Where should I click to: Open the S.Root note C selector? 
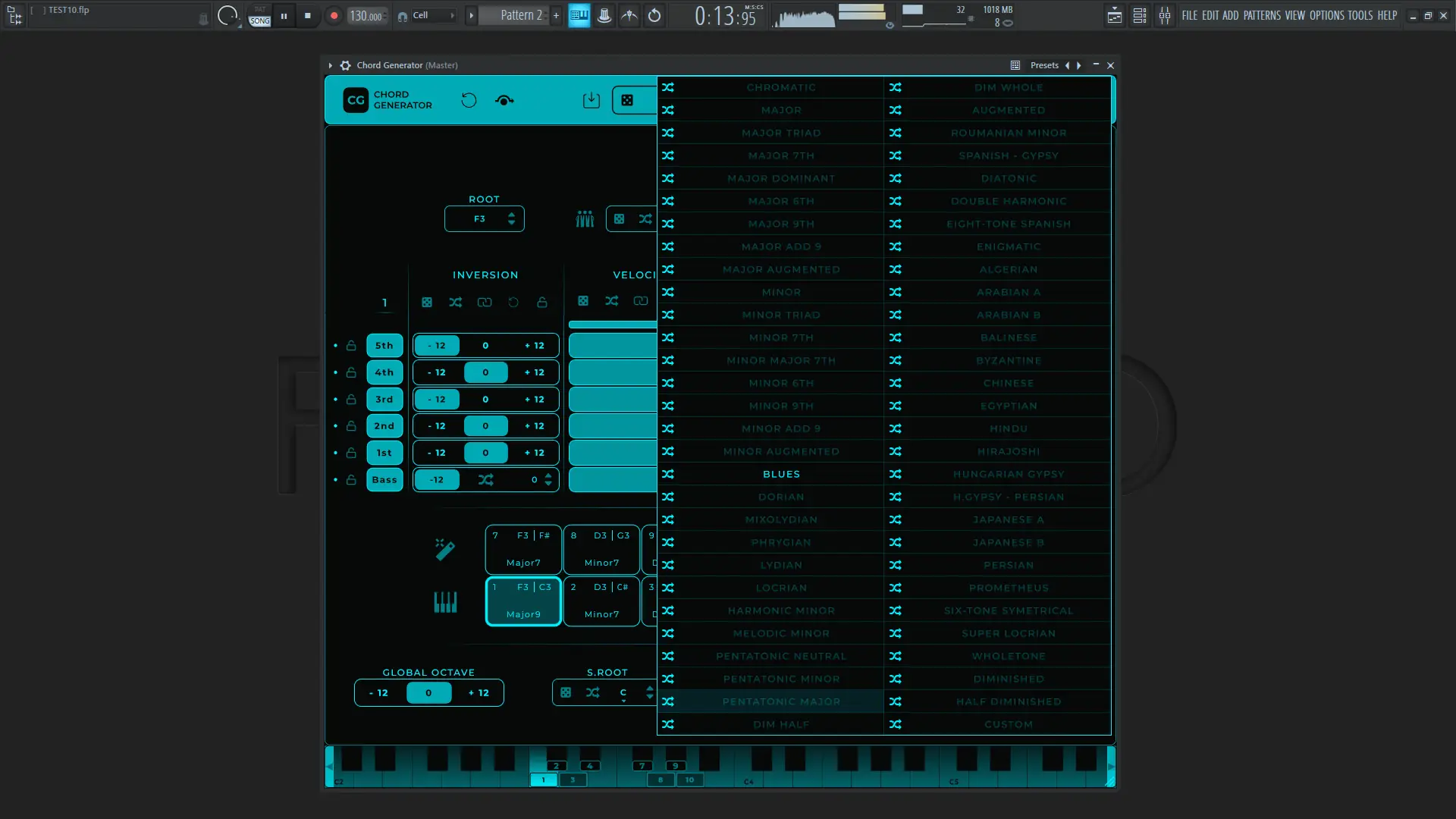coord(623,692)
